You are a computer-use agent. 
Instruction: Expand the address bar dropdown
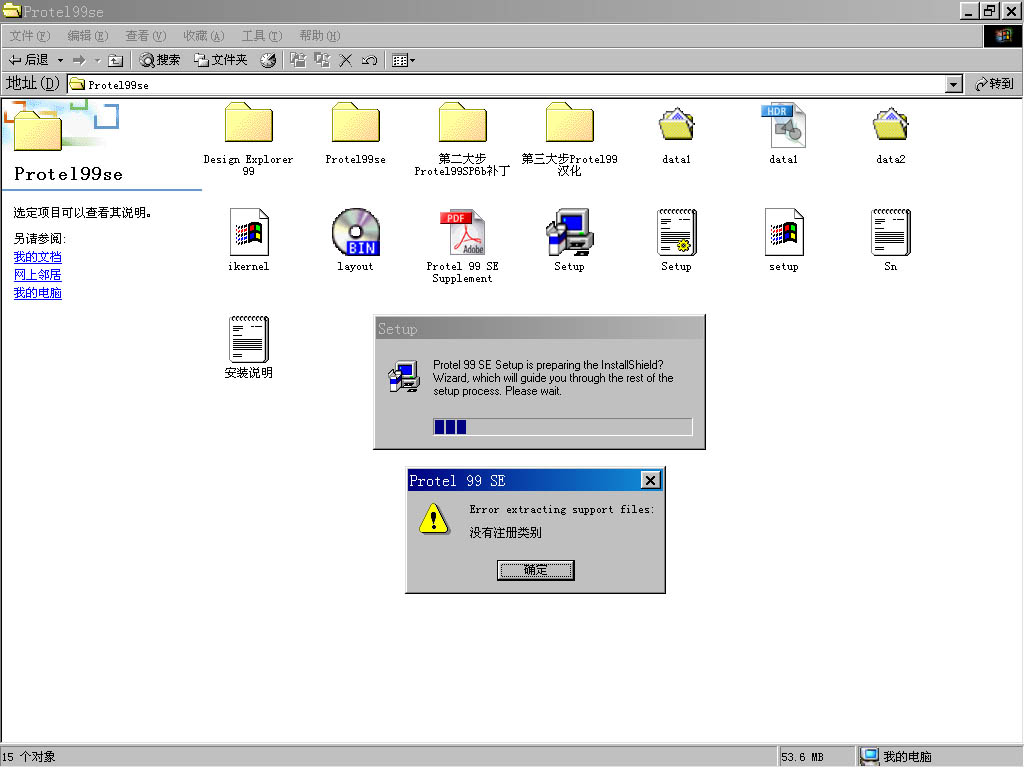tap(954, 84)
